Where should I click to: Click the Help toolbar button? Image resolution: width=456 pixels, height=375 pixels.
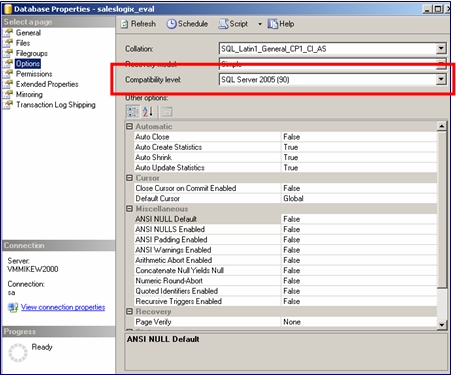point(281,24)
